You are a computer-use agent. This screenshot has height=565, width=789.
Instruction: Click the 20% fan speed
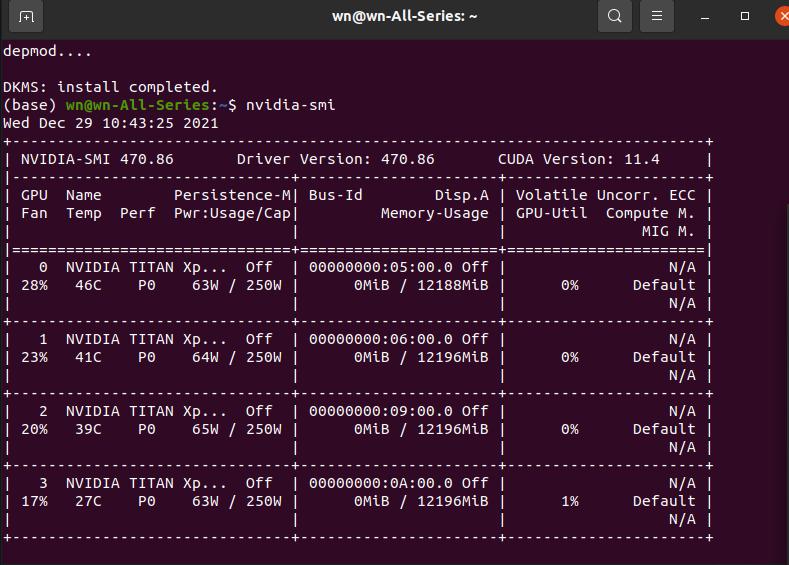tap(34, 429)
